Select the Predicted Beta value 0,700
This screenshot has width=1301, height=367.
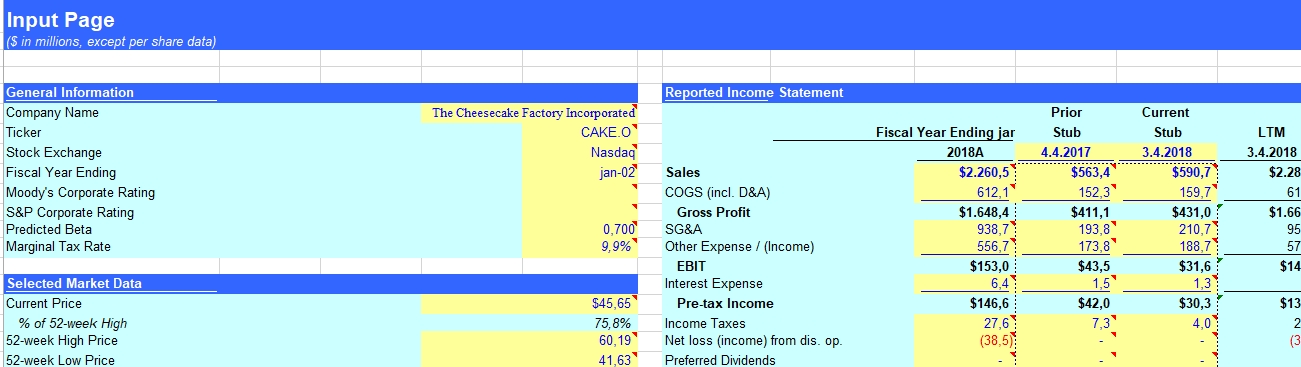click(579, 230)
